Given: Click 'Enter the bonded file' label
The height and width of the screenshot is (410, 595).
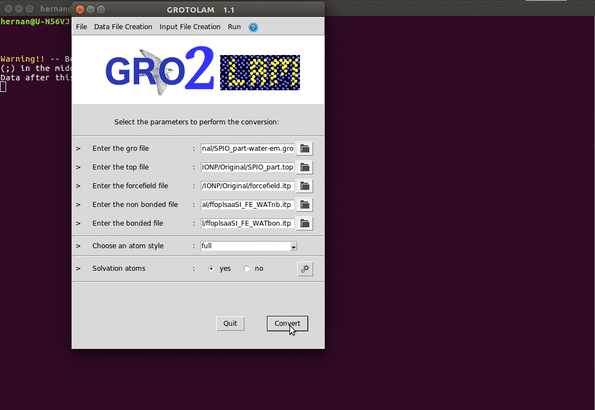Looking at the screenshot, I should 128,223.
